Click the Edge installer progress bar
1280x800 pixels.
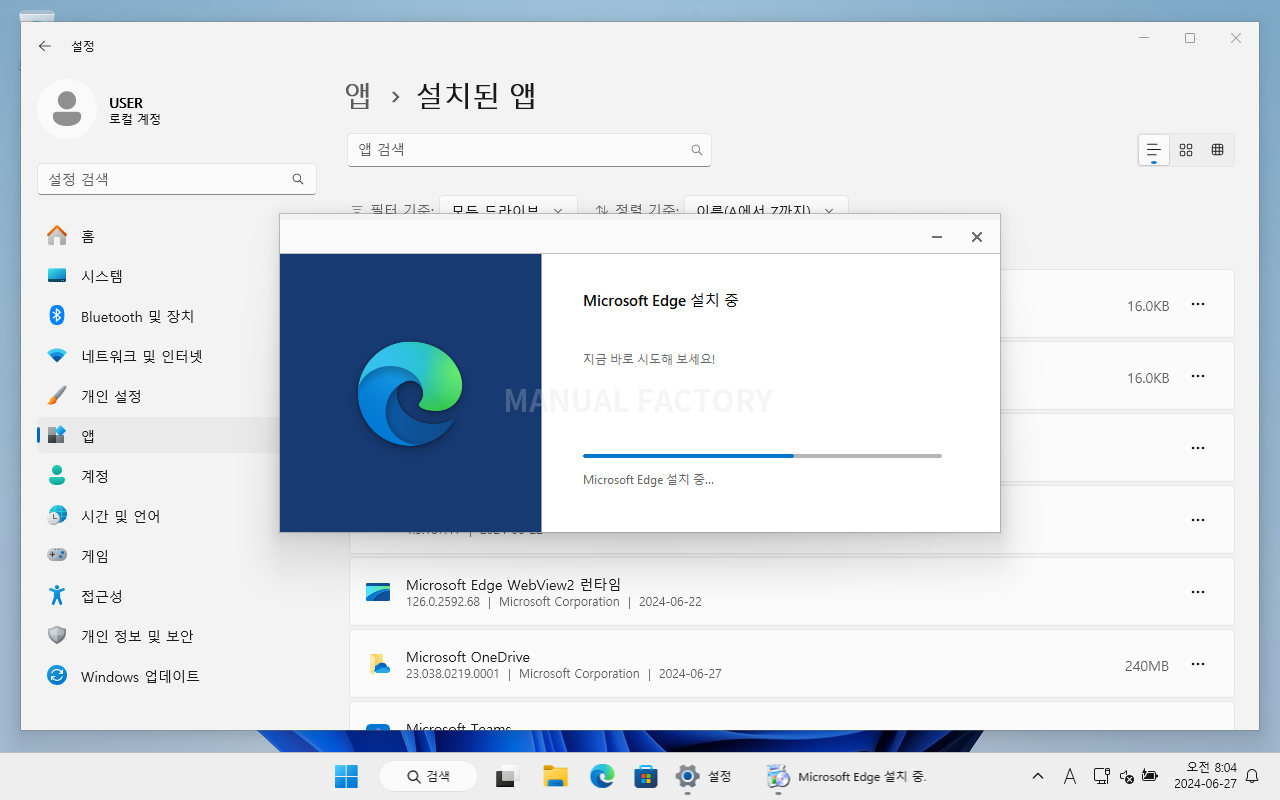(762, 456)
